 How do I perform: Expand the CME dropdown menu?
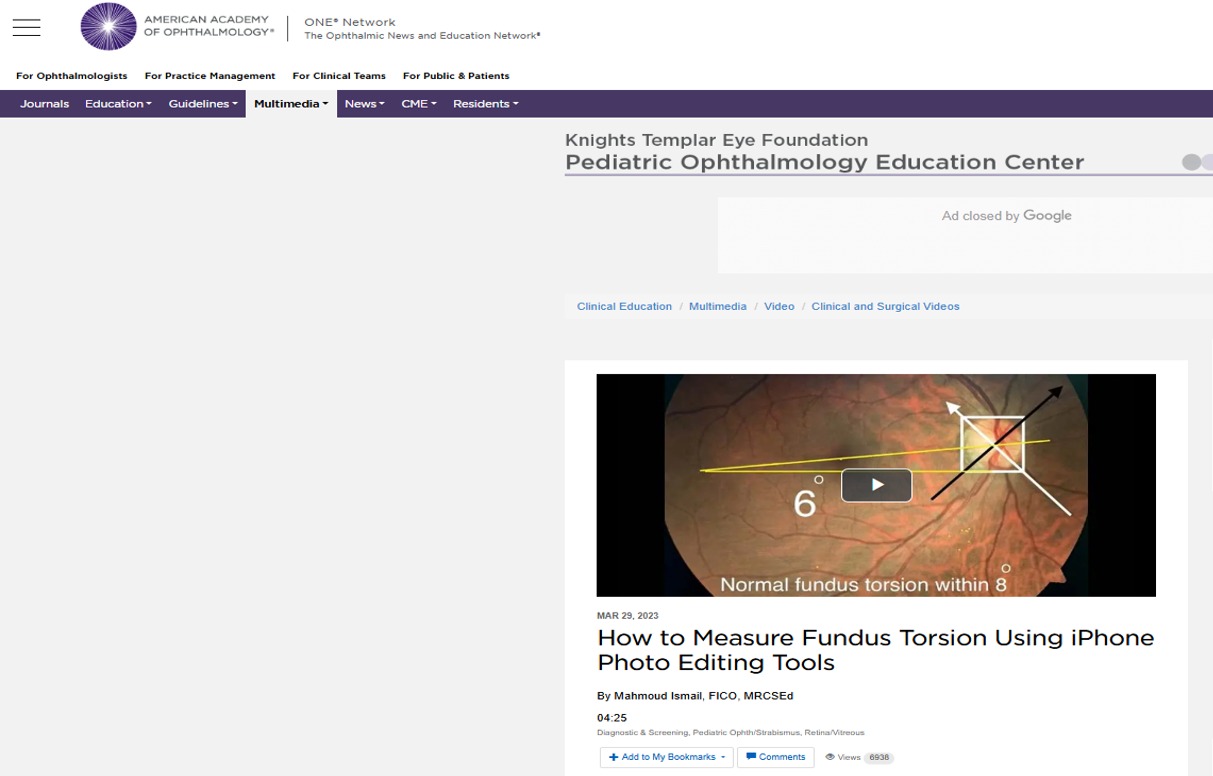[x=419, y=104]
